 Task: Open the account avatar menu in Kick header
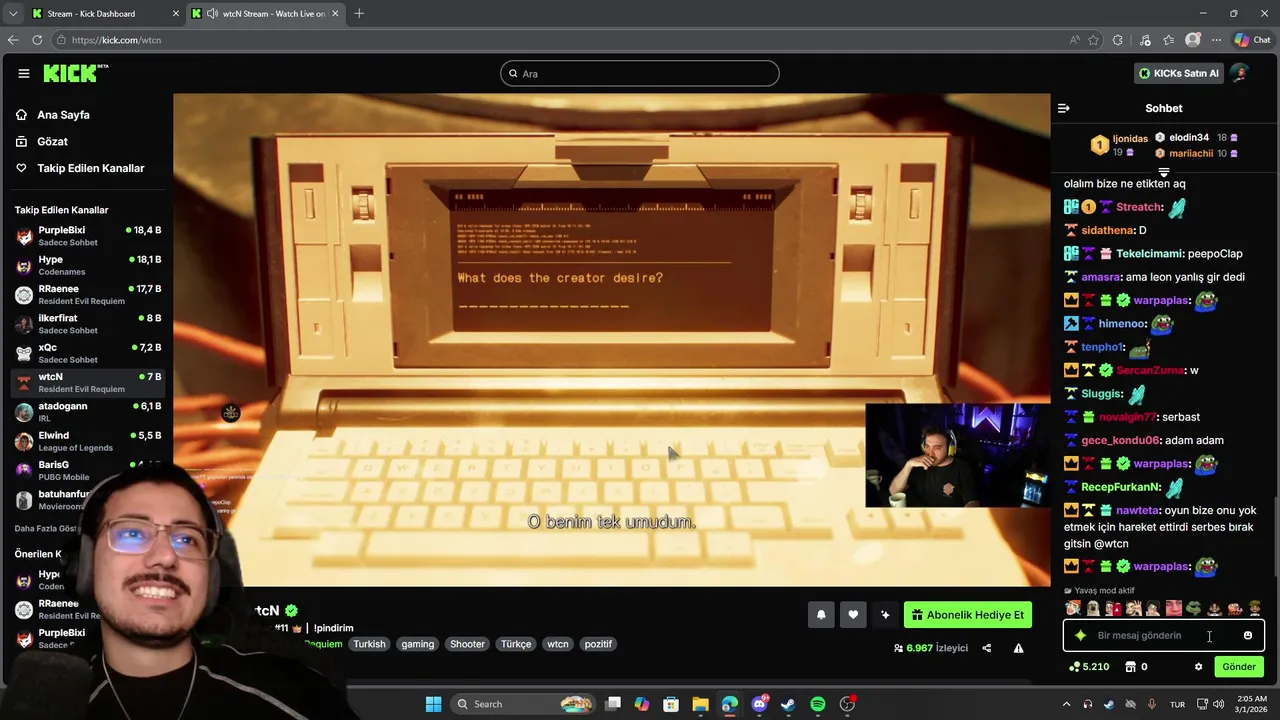(x=1239, y=73)
